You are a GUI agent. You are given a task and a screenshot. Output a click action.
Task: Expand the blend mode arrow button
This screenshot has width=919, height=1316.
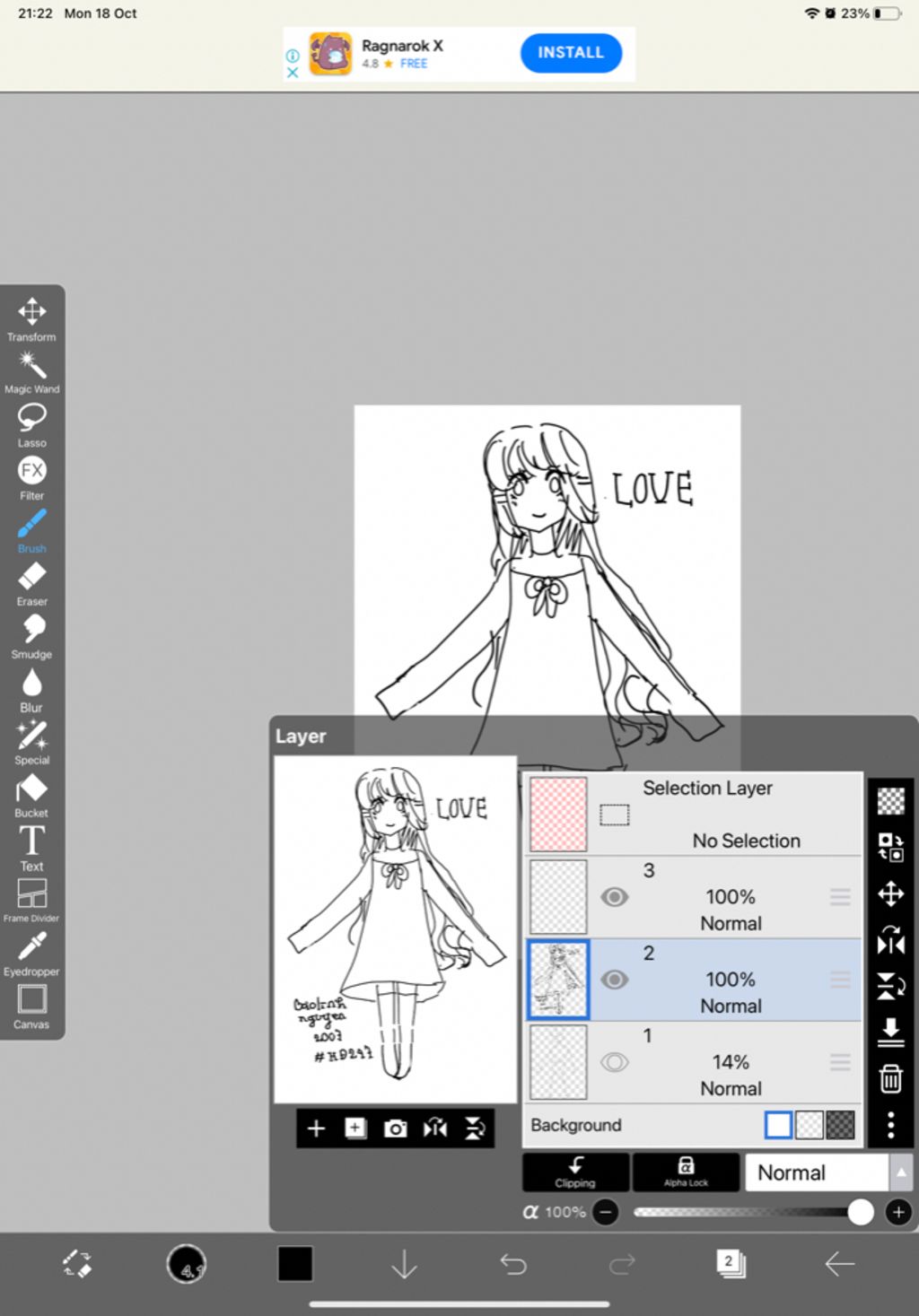point(901,1172)
